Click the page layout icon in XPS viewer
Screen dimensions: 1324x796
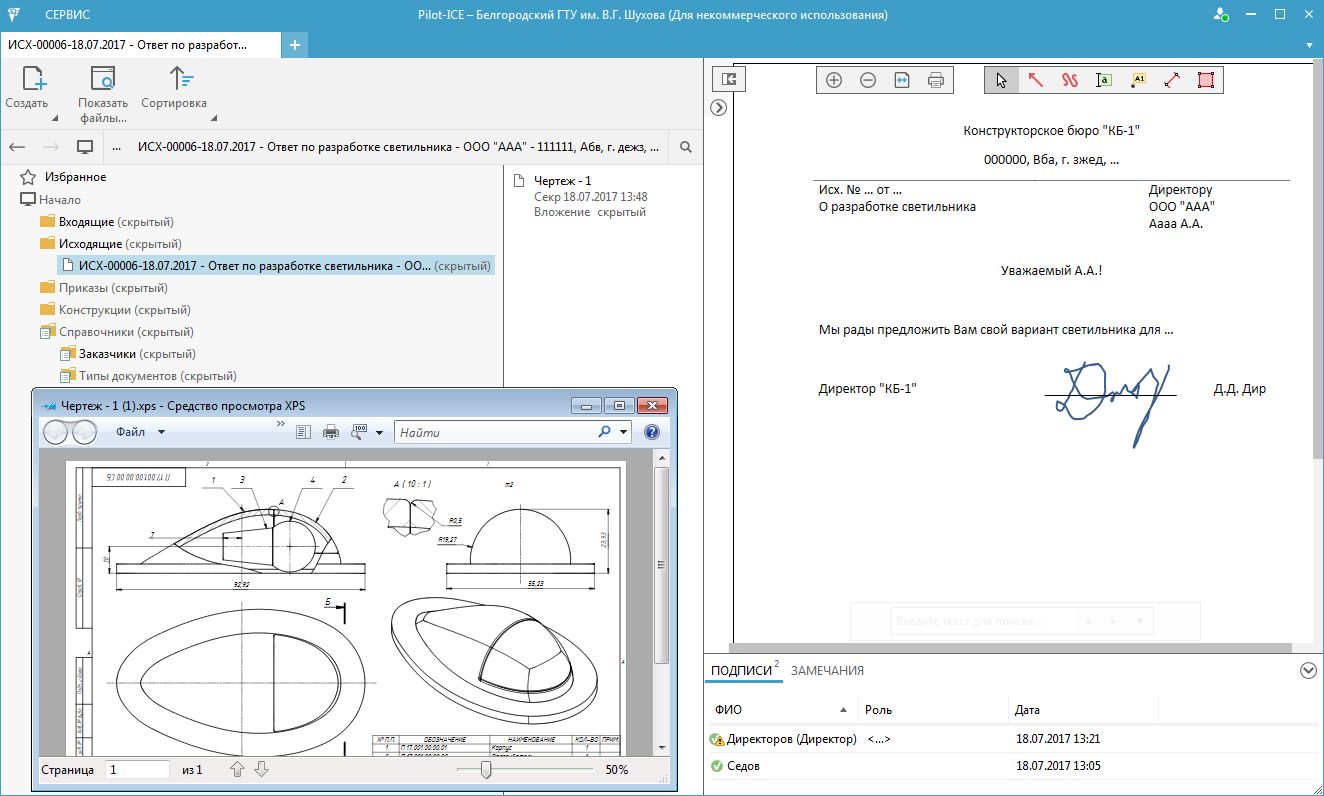point(305,432)
